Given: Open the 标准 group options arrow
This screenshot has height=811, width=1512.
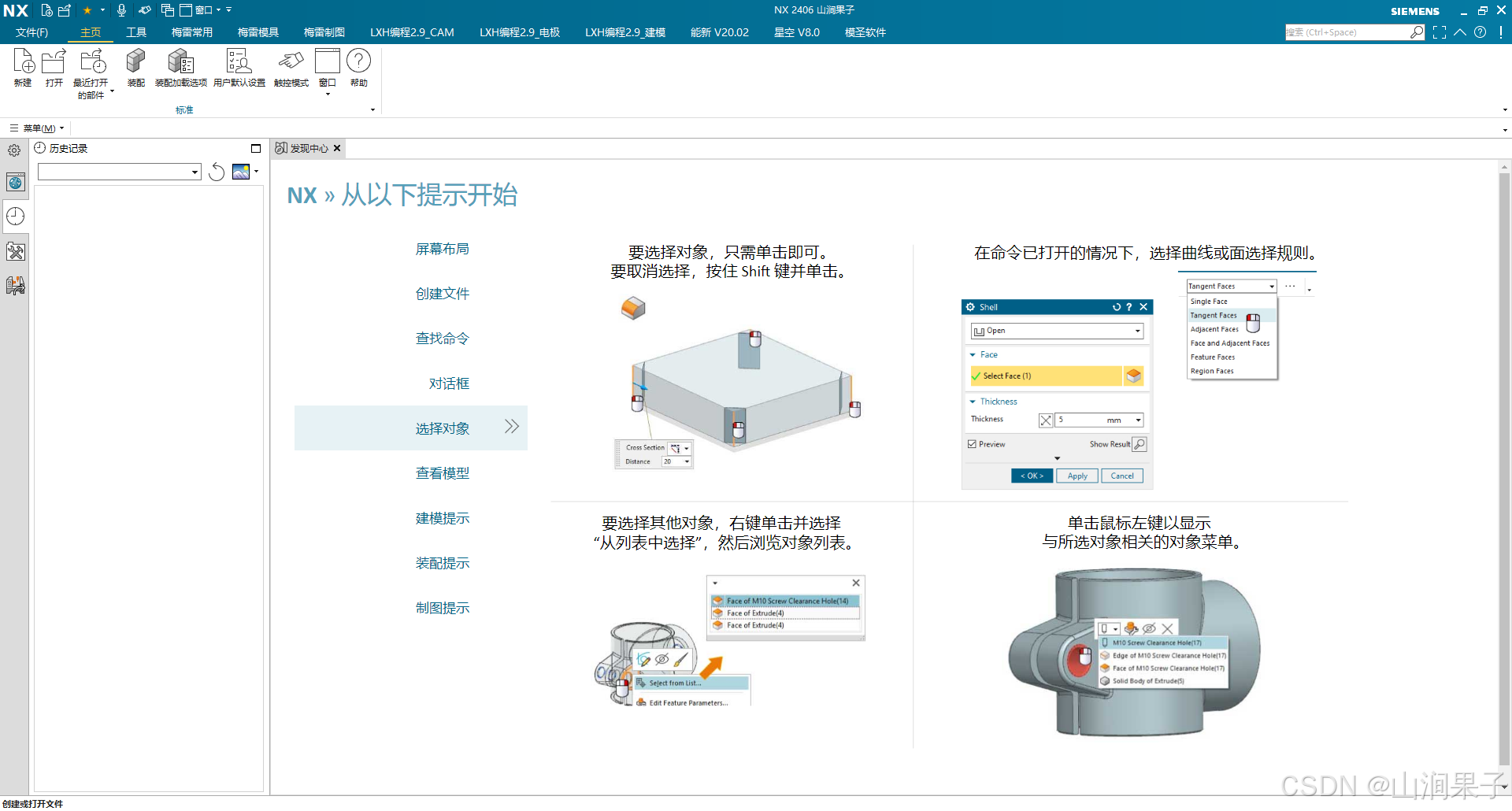Looking at the screenshot, I should [x=372, y=110].
